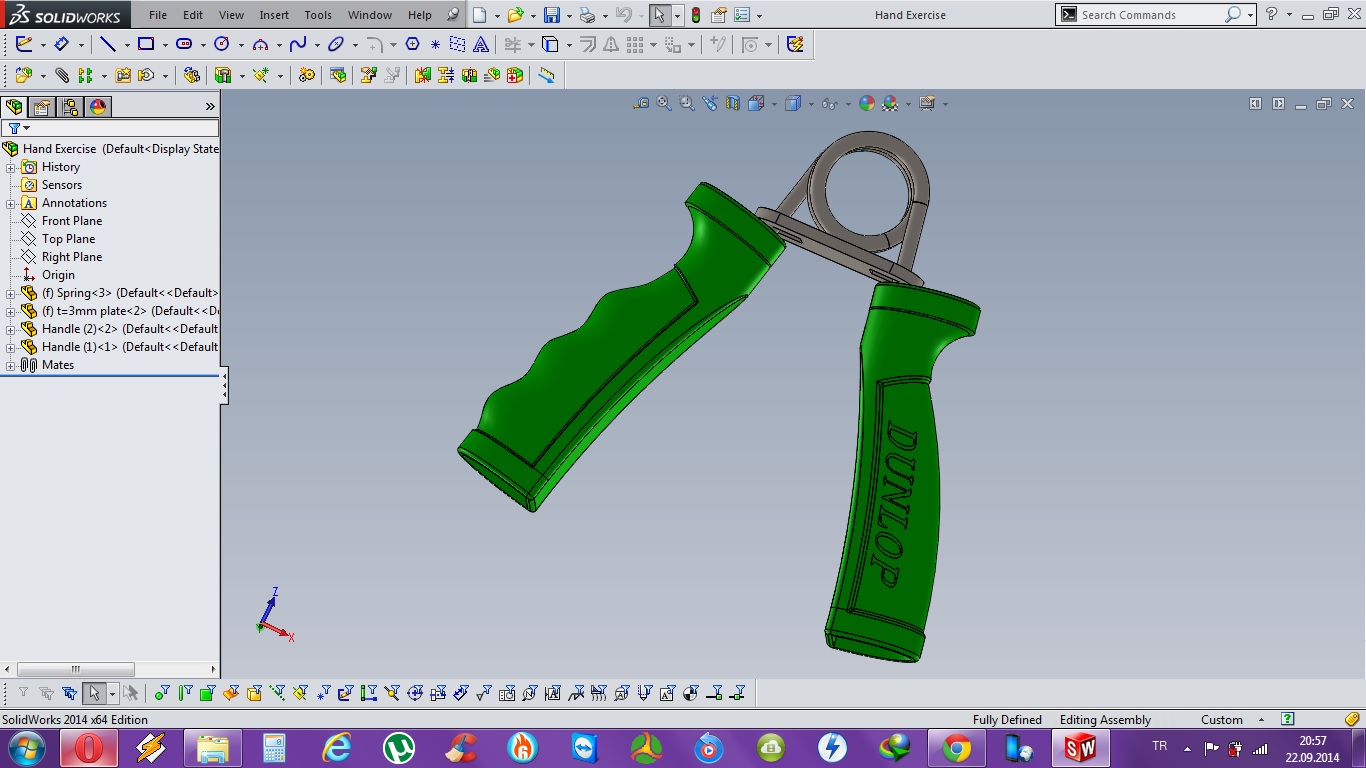The height and width of the screenshot is (768, 1366).
Task: Open the Line tool dropdown arrow
Action: [x=127, y=44]
